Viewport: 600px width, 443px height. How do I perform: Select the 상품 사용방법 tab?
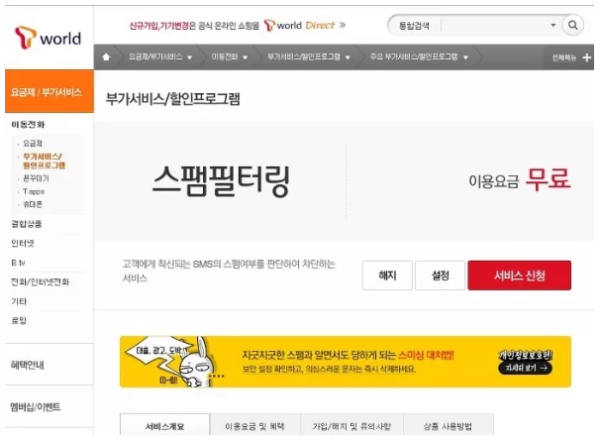pos(448,425)
